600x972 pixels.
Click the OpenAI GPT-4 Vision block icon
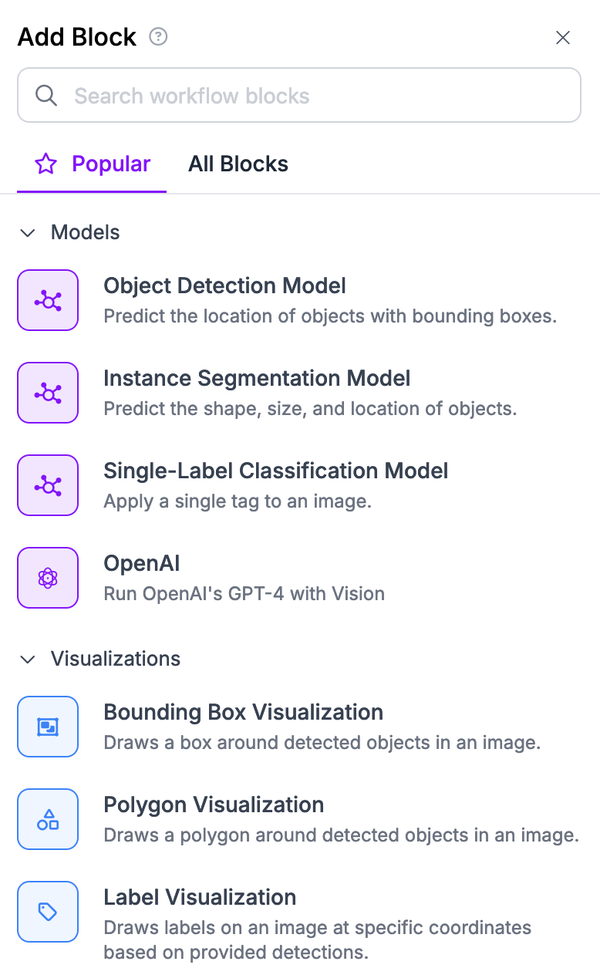click(x=47, y=577)
